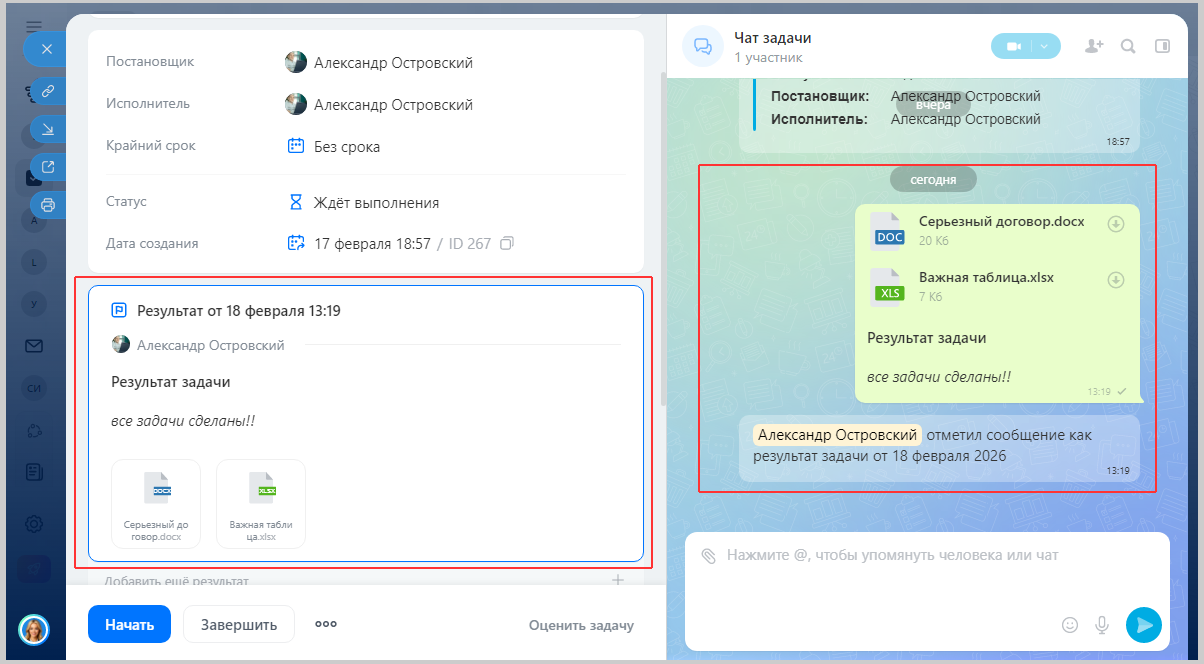The image size is (1204, 664).
Task: Click the Начать button
Action: coord(129,624)
